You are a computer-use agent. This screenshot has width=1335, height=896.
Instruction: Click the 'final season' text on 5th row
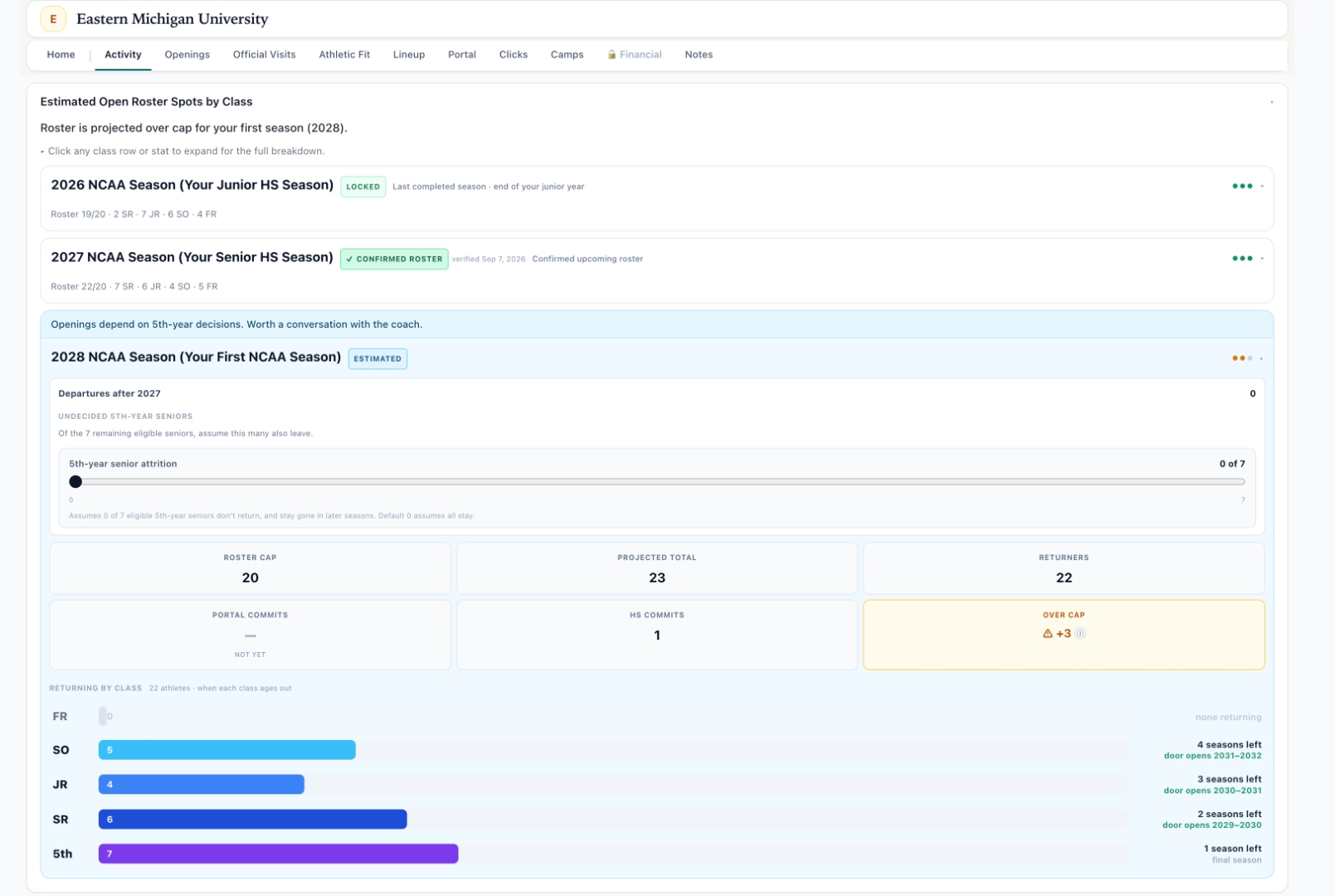pyautogui.click(x=1236, y=860)
